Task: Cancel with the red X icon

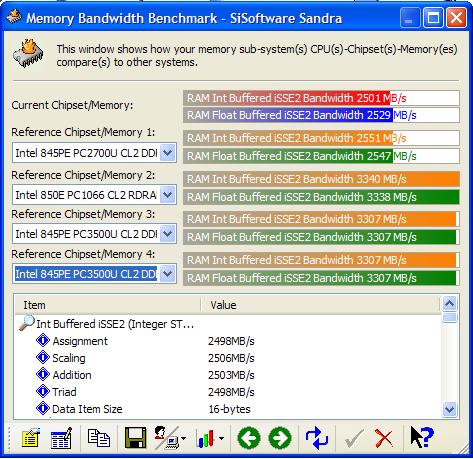Action: point(384,438)
